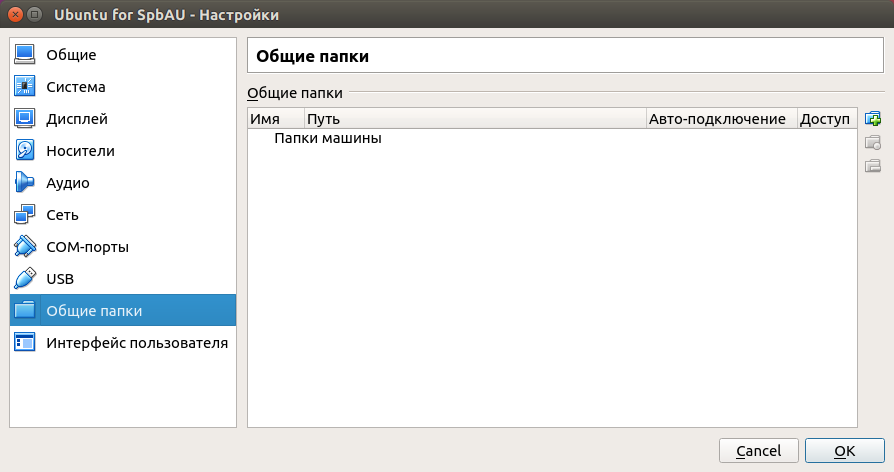
Task: Select the Аудио speaker icon
Action: 25,183
